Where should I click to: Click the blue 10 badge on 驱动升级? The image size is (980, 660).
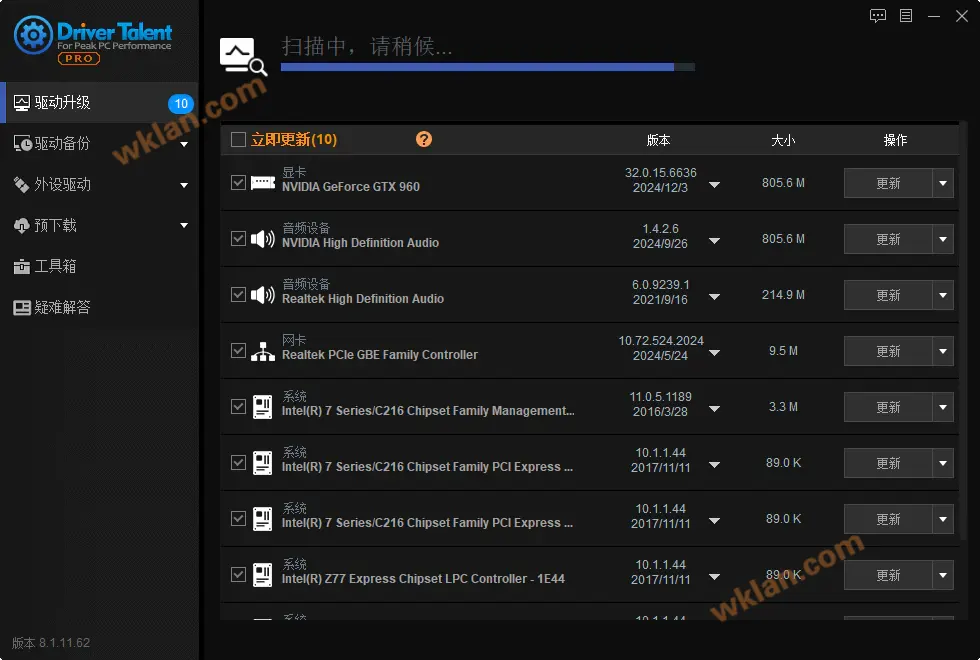181,103
